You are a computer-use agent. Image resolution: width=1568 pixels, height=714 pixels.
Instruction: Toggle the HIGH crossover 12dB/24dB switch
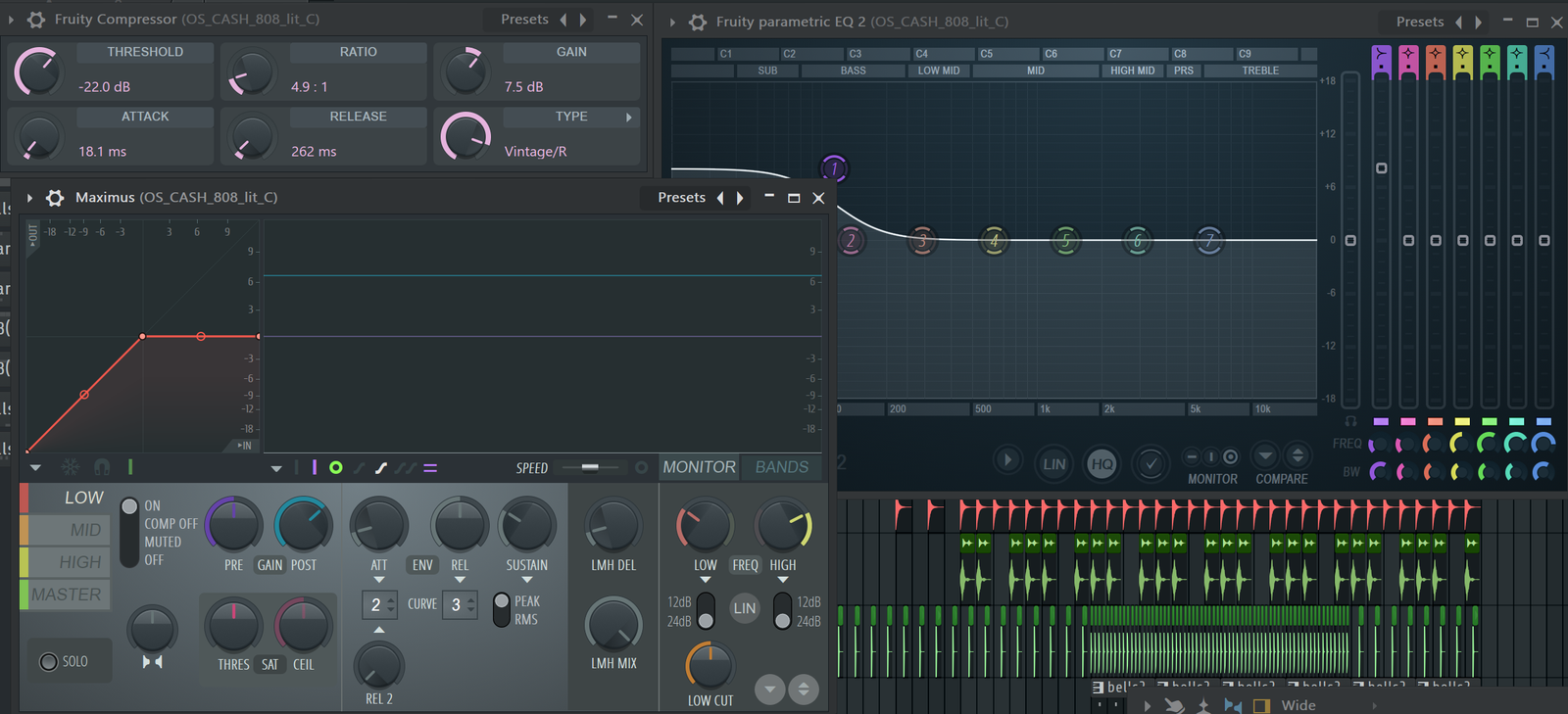pyautogui.click(x=782, y=611)
